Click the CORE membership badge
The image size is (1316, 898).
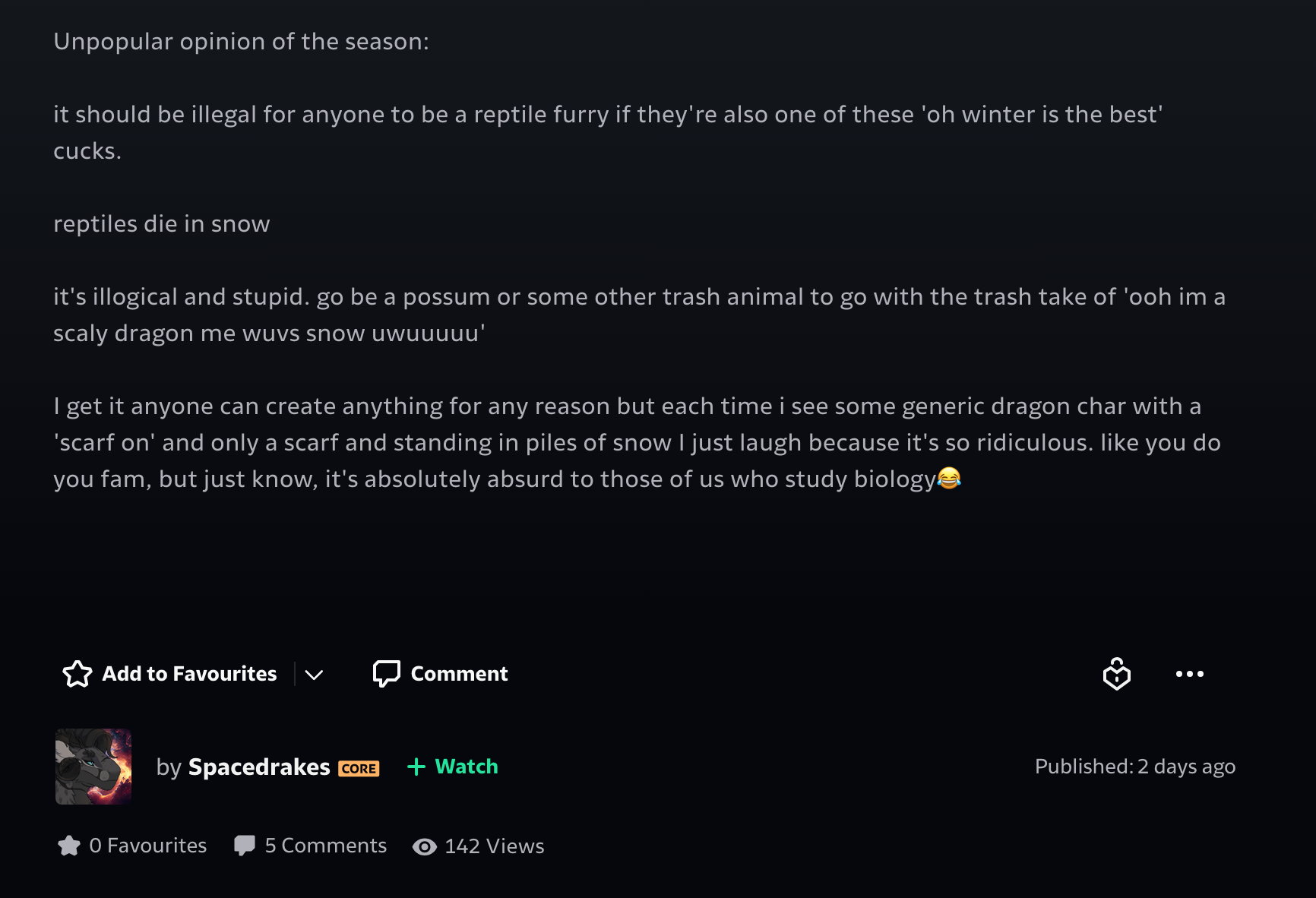point(359,769)
